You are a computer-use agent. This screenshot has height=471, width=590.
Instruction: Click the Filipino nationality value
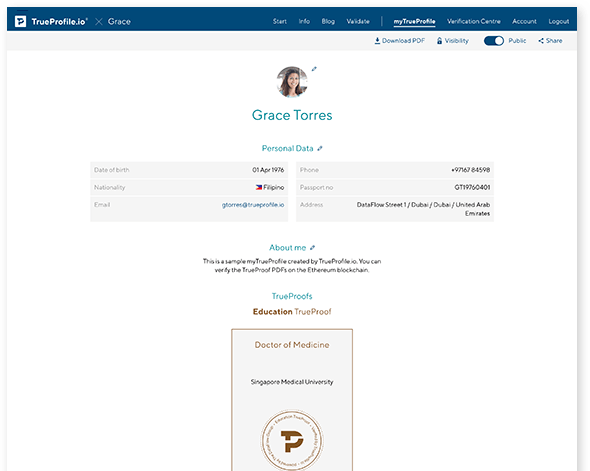[x=274, y=187]
